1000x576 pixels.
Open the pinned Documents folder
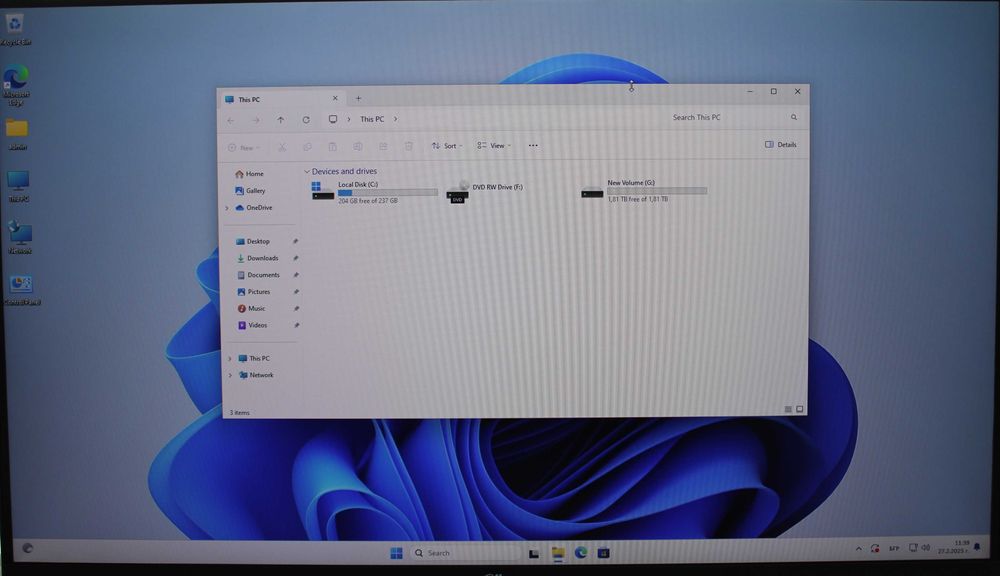pos(258,275)
